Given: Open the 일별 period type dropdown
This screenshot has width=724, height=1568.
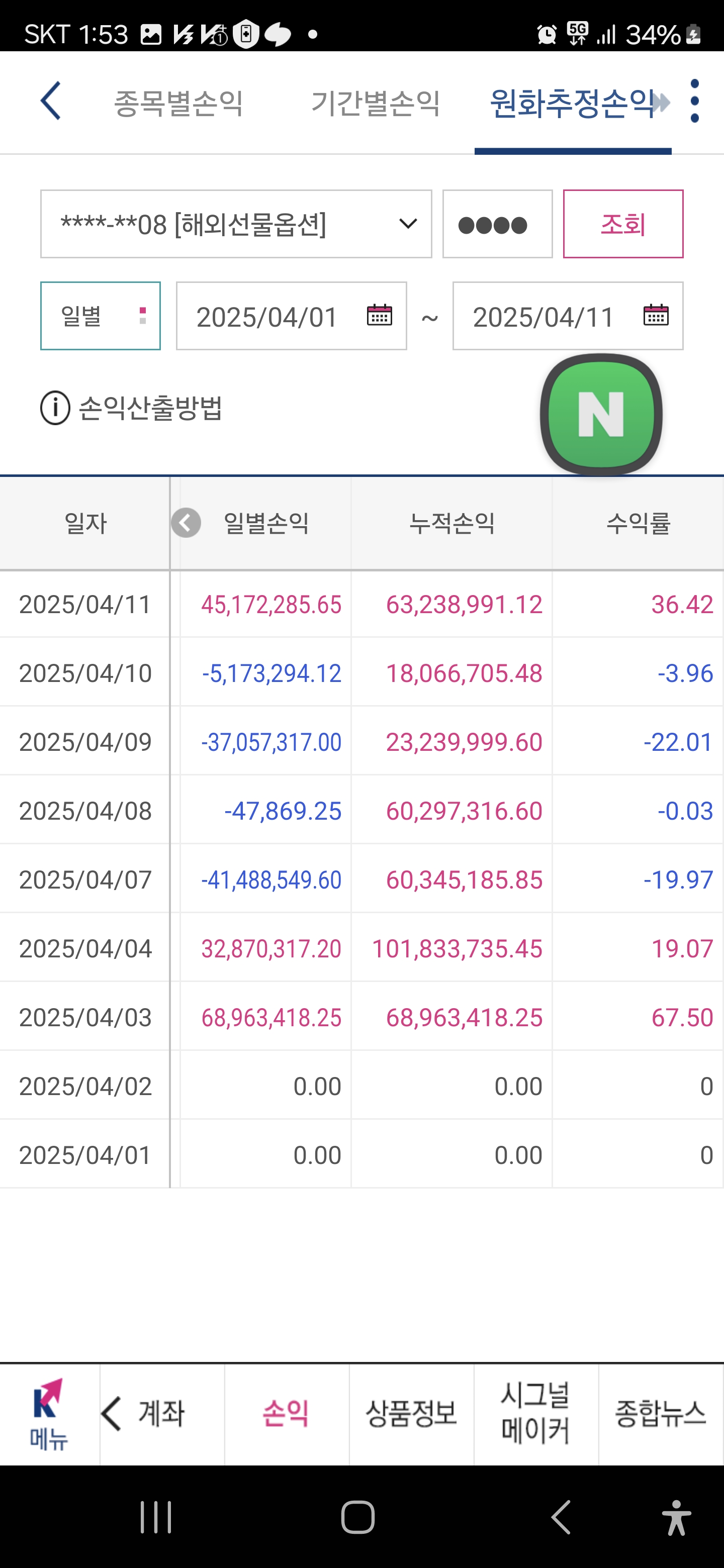Looking at the screenshot, I should tap(101, 316).
